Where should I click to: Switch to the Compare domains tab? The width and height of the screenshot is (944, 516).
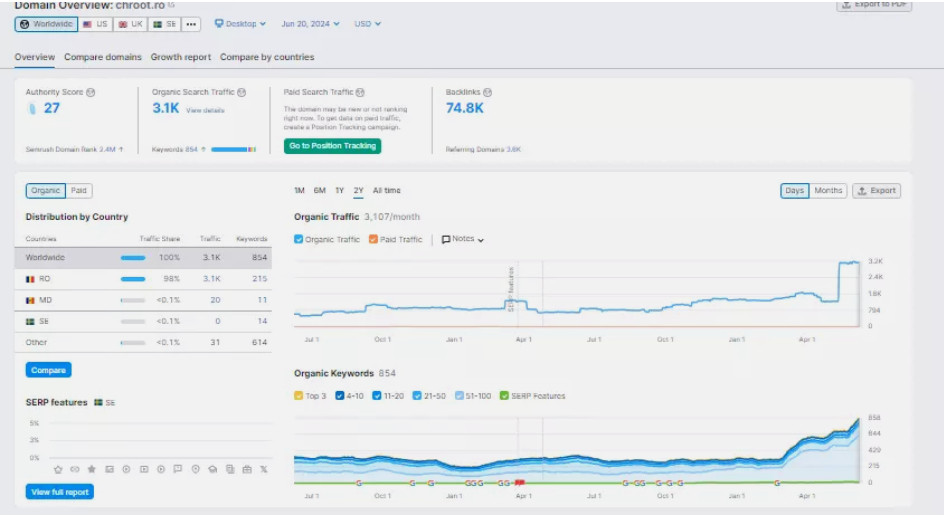pyautogui.click(x=103, y=57)
